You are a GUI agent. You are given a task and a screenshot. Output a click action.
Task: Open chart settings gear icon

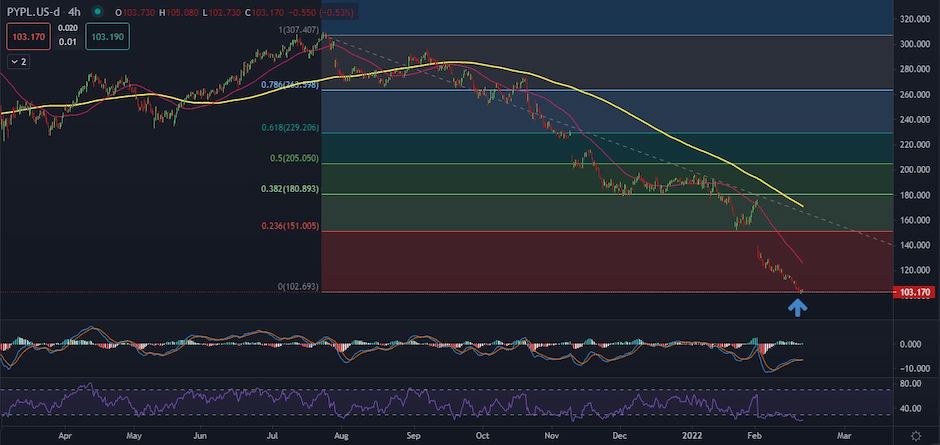point(917,436)
